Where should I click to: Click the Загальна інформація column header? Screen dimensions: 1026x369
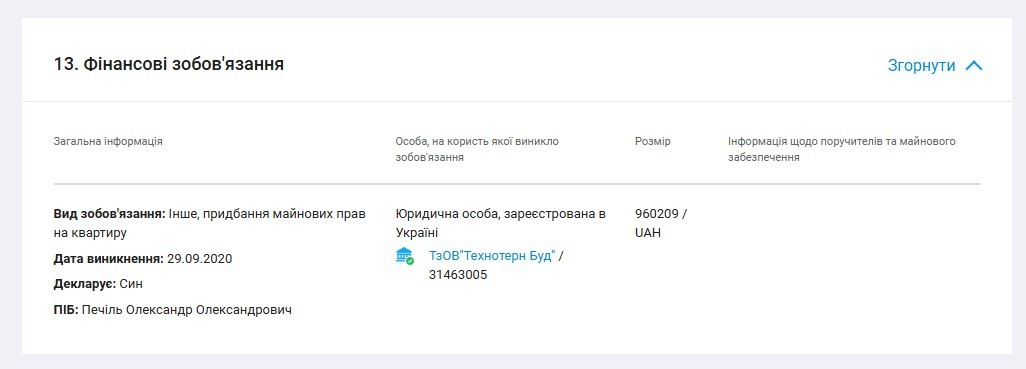coord(108,141)
